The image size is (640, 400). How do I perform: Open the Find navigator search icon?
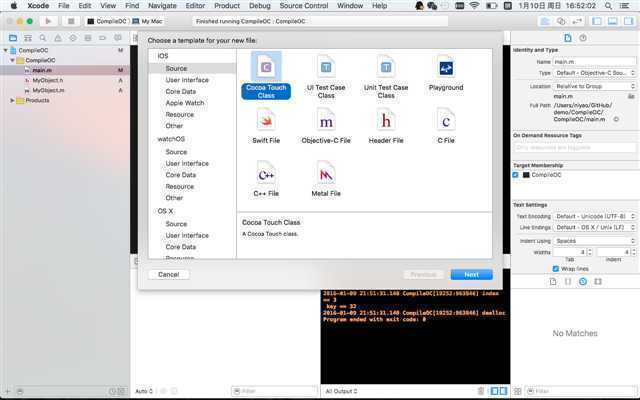pyautogui.click(x=43, y=38)
